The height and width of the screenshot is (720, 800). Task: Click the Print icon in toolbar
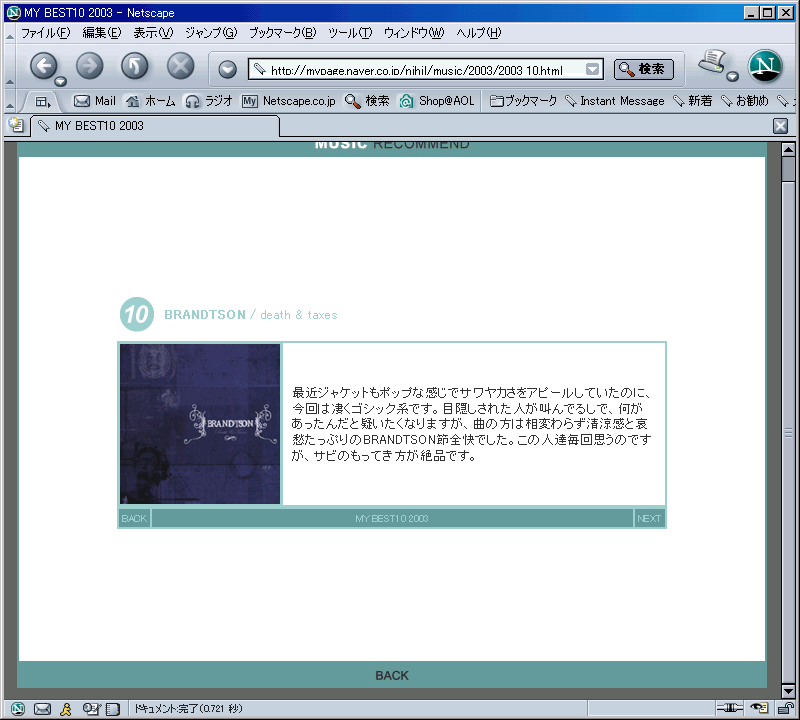click(x=712, y=62)
